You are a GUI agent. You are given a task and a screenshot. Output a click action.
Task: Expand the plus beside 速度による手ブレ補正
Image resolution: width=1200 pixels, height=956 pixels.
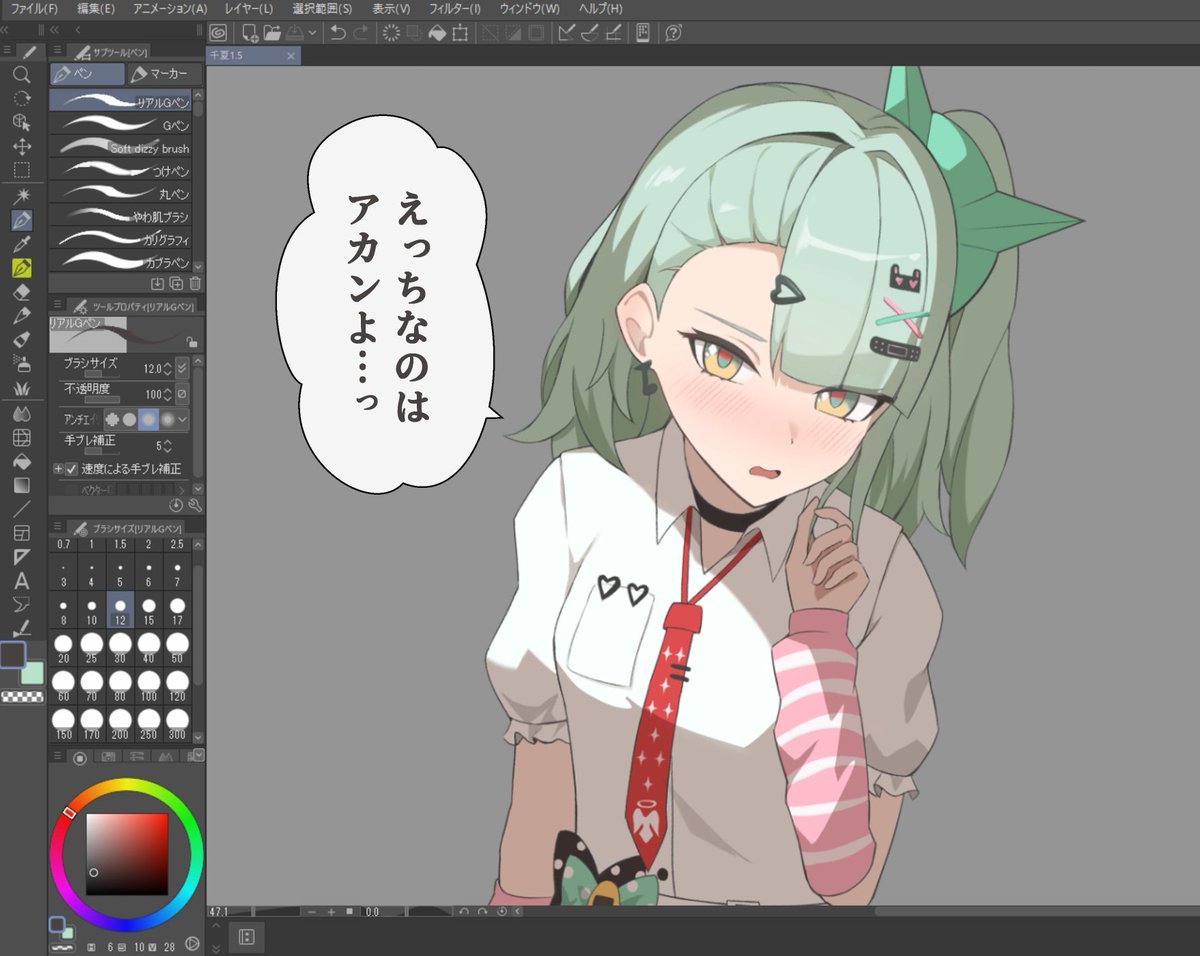click(x=58, y=468)
